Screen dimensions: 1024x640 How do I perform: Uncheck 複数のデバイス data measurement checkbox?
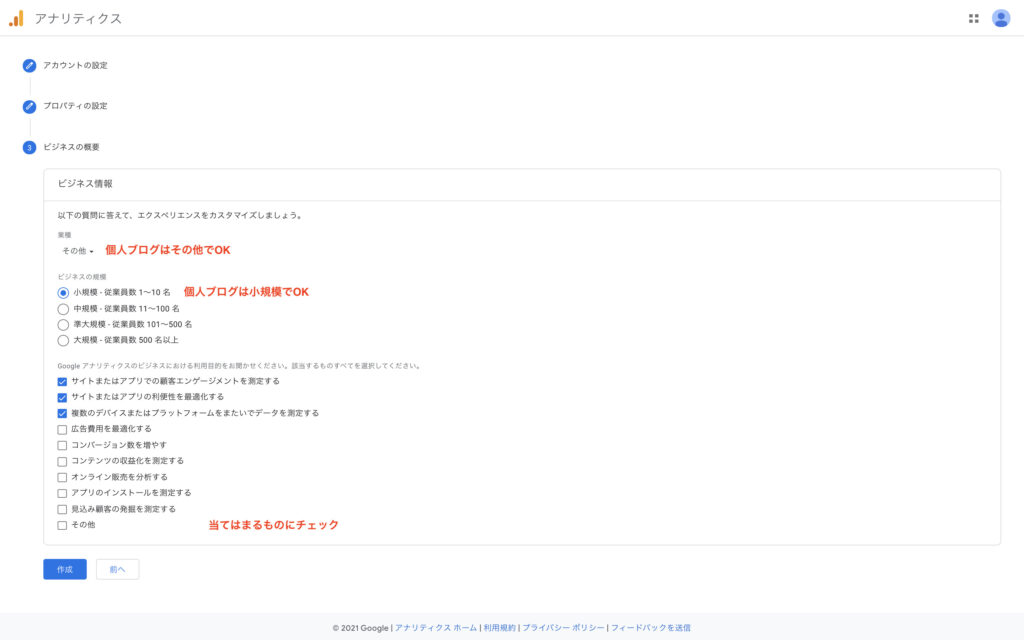[x=62, y=413]
